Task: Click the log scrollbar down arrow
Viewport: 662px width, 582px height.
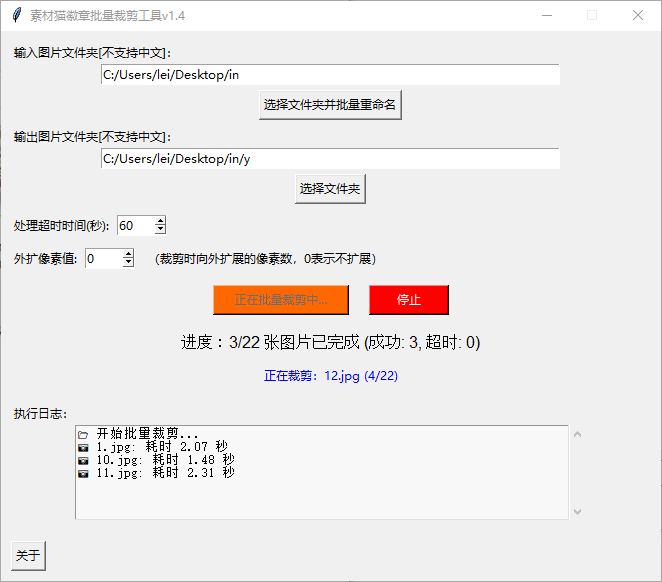Action: (578, 512)
